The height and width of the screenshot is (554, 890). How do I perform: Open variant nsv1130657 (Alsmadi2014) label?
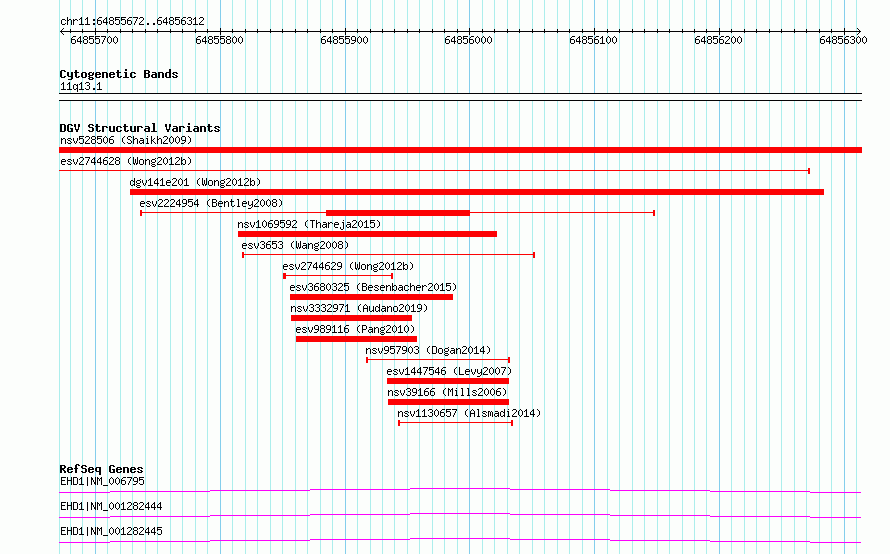pos(469,413)
